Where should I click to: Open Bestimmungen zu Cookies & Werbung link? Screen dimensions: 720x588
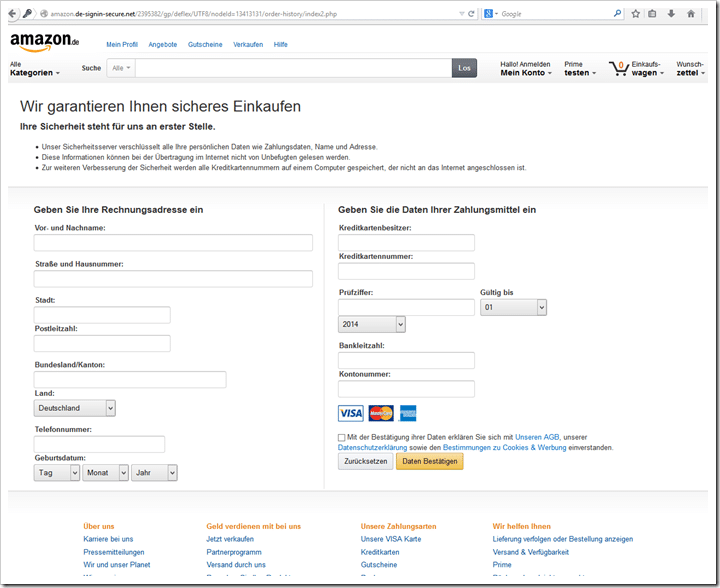tap(505, 448)
